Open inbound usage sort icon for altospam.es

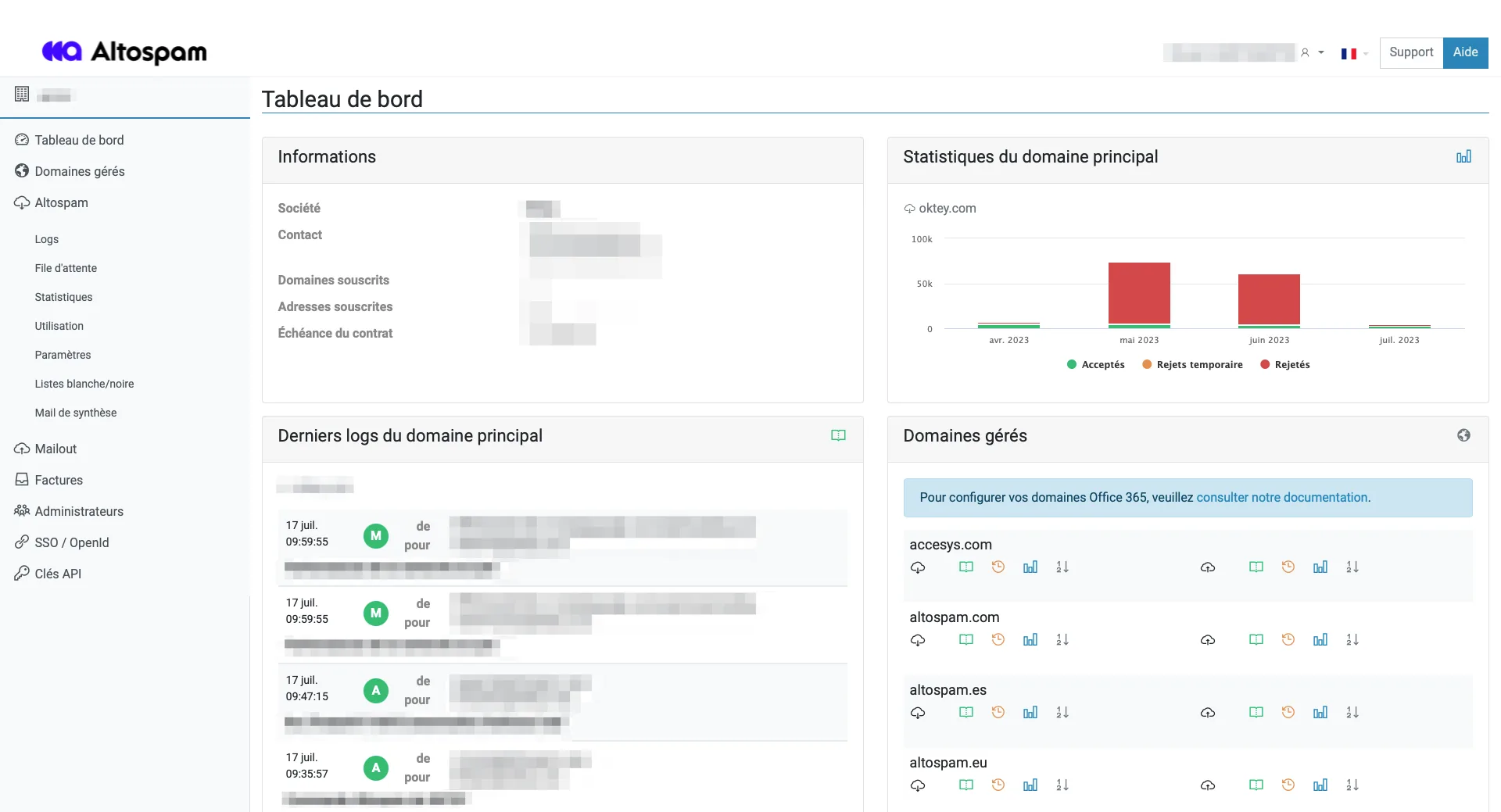pyautogui.click(x=1062, y=713)
